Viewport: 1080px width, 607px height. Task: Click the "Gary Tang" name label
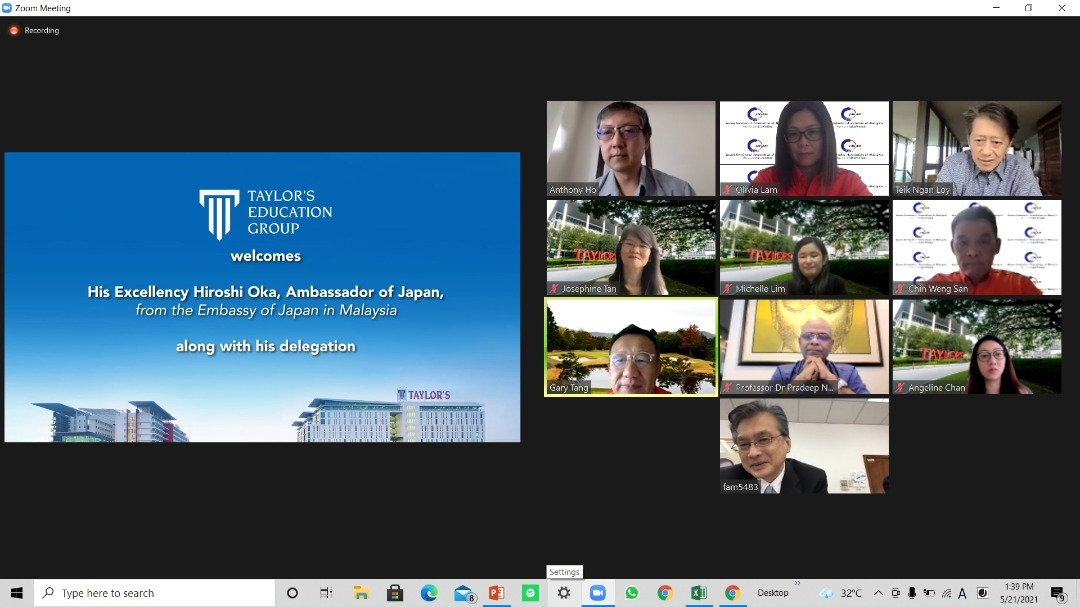(x=569, y=388)
